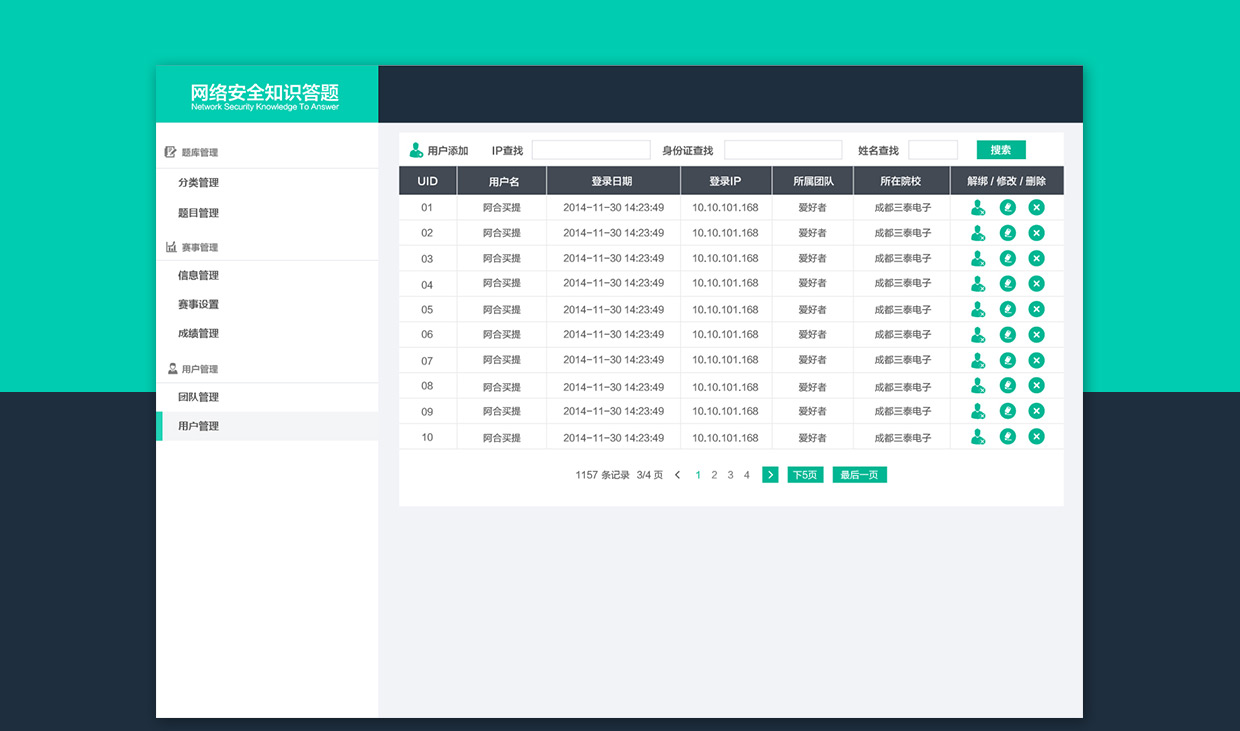
Task: Focus the 身份证查找 input field
Action: point(783,150)
